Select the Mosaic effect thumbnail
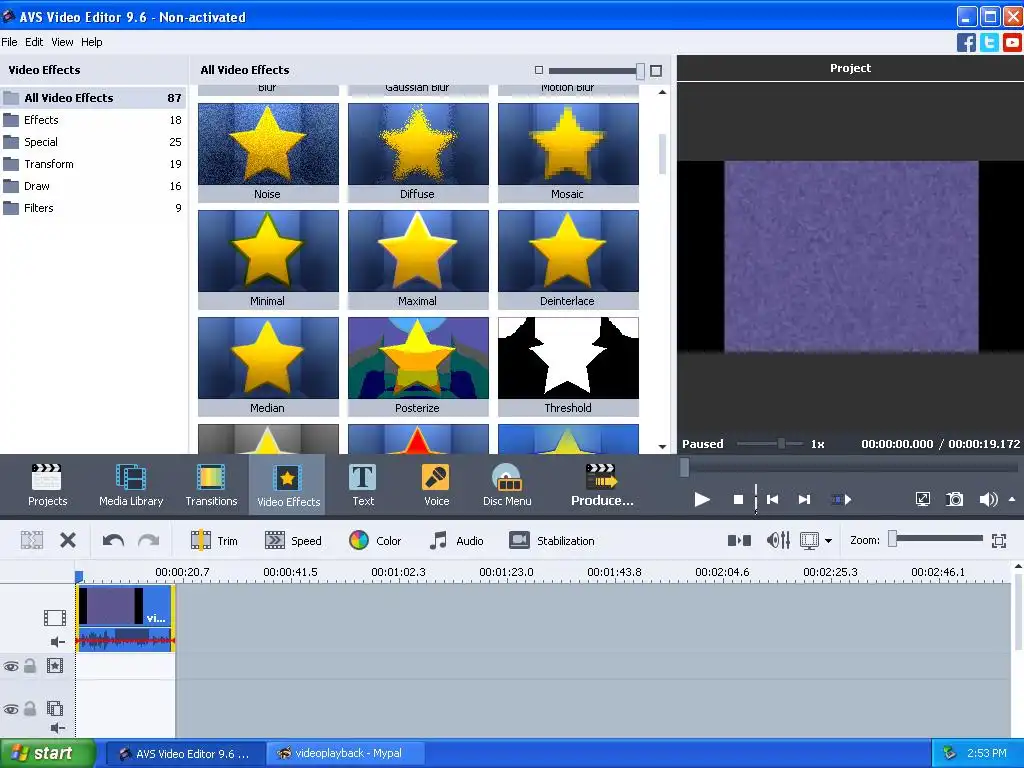 click(568, 152)
